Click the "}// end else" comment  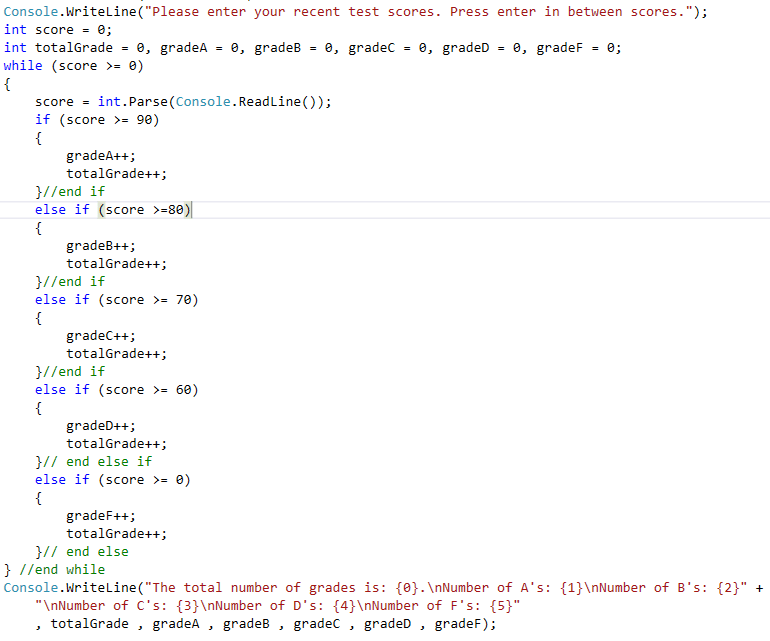[x=82, y=552]
